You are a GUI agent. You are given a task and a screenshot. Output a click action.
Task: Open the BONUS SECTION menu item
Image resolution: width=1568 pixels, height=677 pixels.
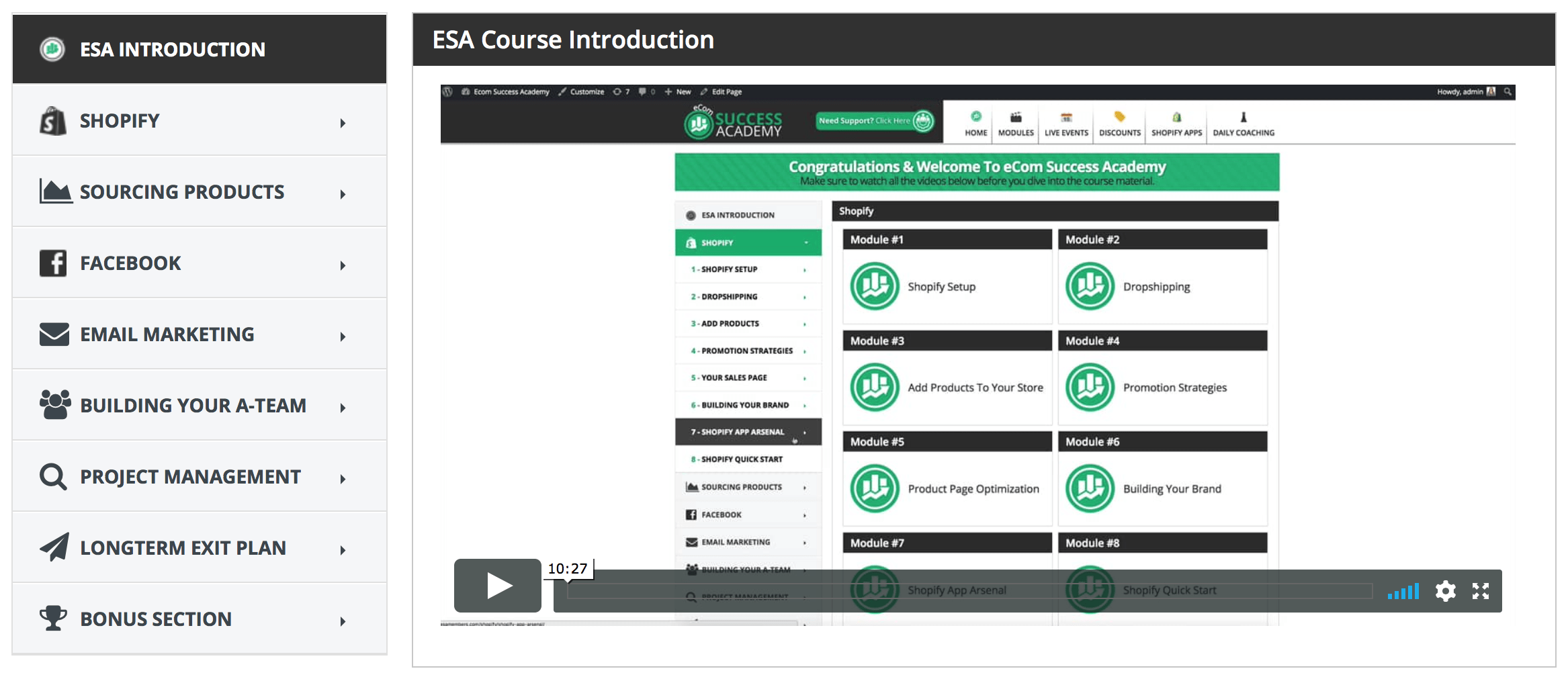(x=200, y=619)
